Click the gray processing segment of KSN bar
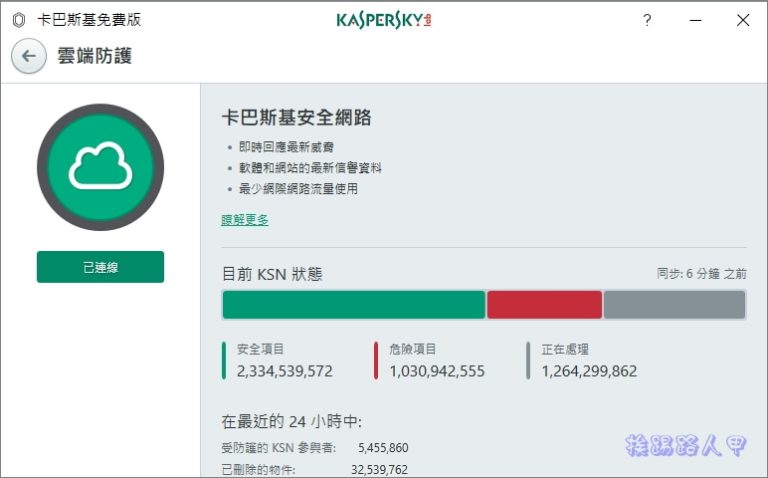This screenshot has width=768, height=478. tap(675, 305)
